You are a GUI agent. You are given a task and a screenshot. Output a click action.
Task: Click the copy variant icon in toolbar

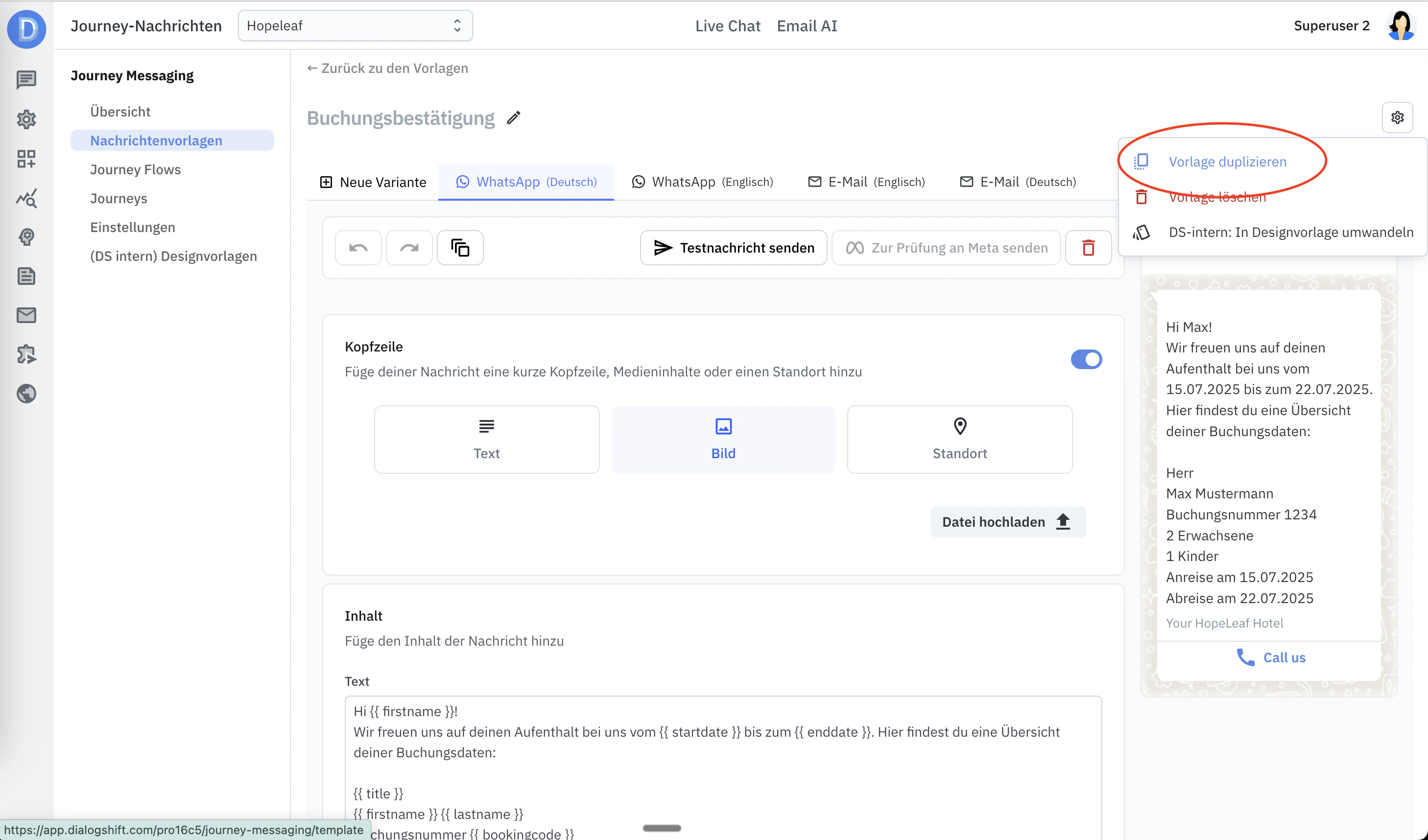459,248
